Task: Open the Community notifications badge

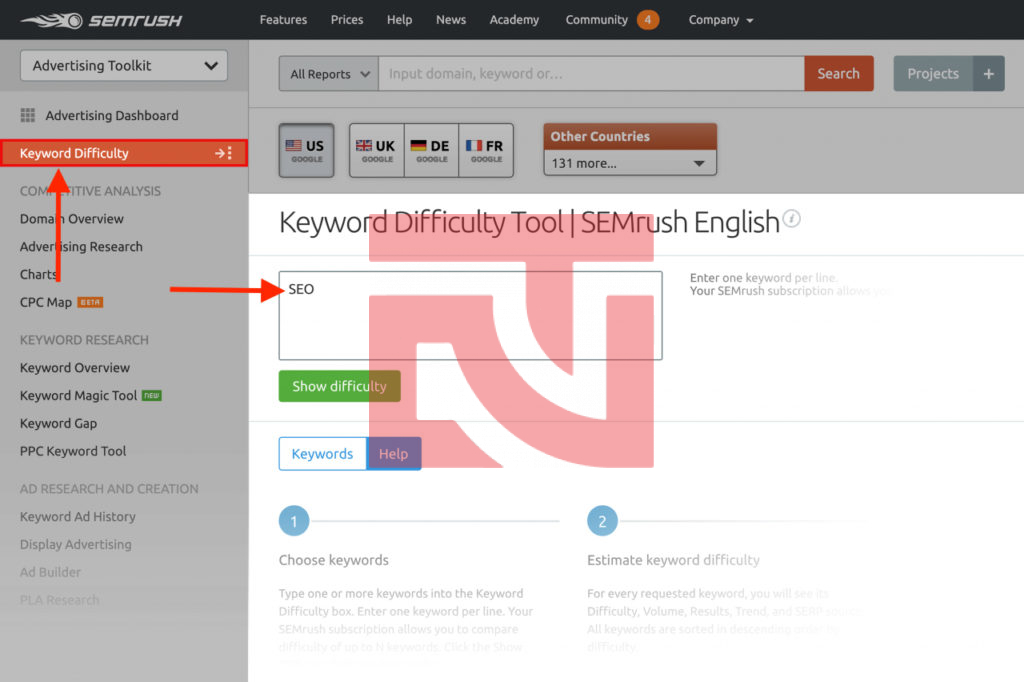Action: pos(647,20)
